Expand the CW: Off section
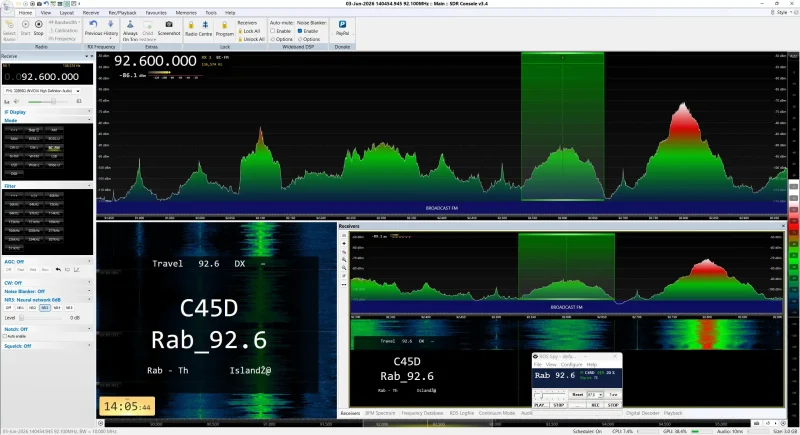This screenshot has height=435, width=800. (x=47, y=283)
